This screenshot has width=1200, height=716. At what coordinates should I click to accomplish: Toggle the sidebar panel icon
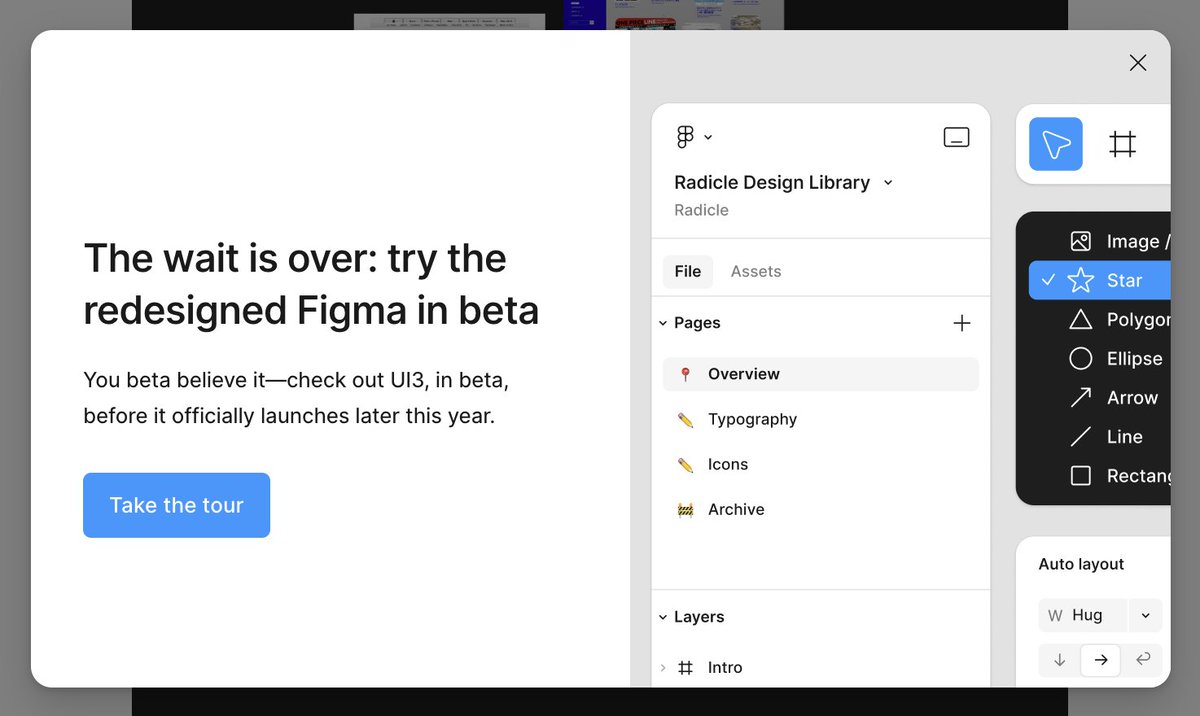pos(957,137)
